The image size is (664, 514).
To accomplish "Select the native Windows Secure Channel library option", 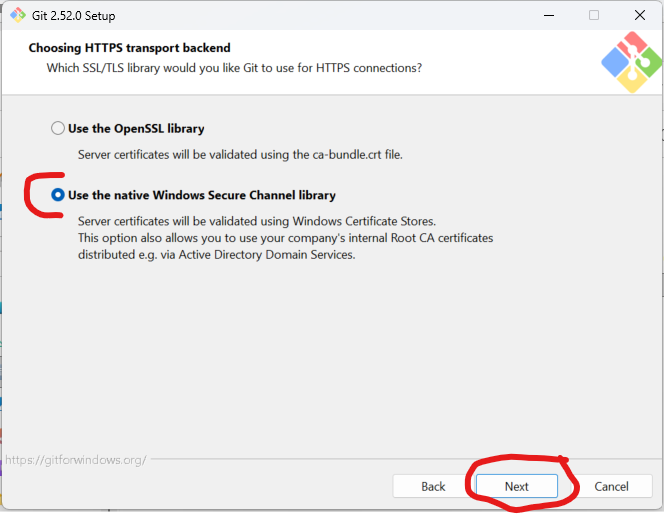I will (x=58, y=195).
